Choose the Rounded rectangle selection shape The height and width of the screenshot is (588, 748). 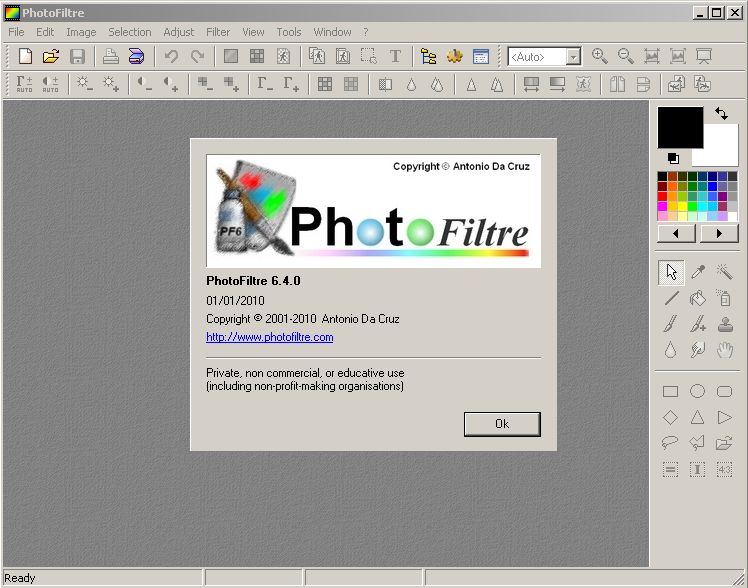pyautogui.click(x=724, y=392)
